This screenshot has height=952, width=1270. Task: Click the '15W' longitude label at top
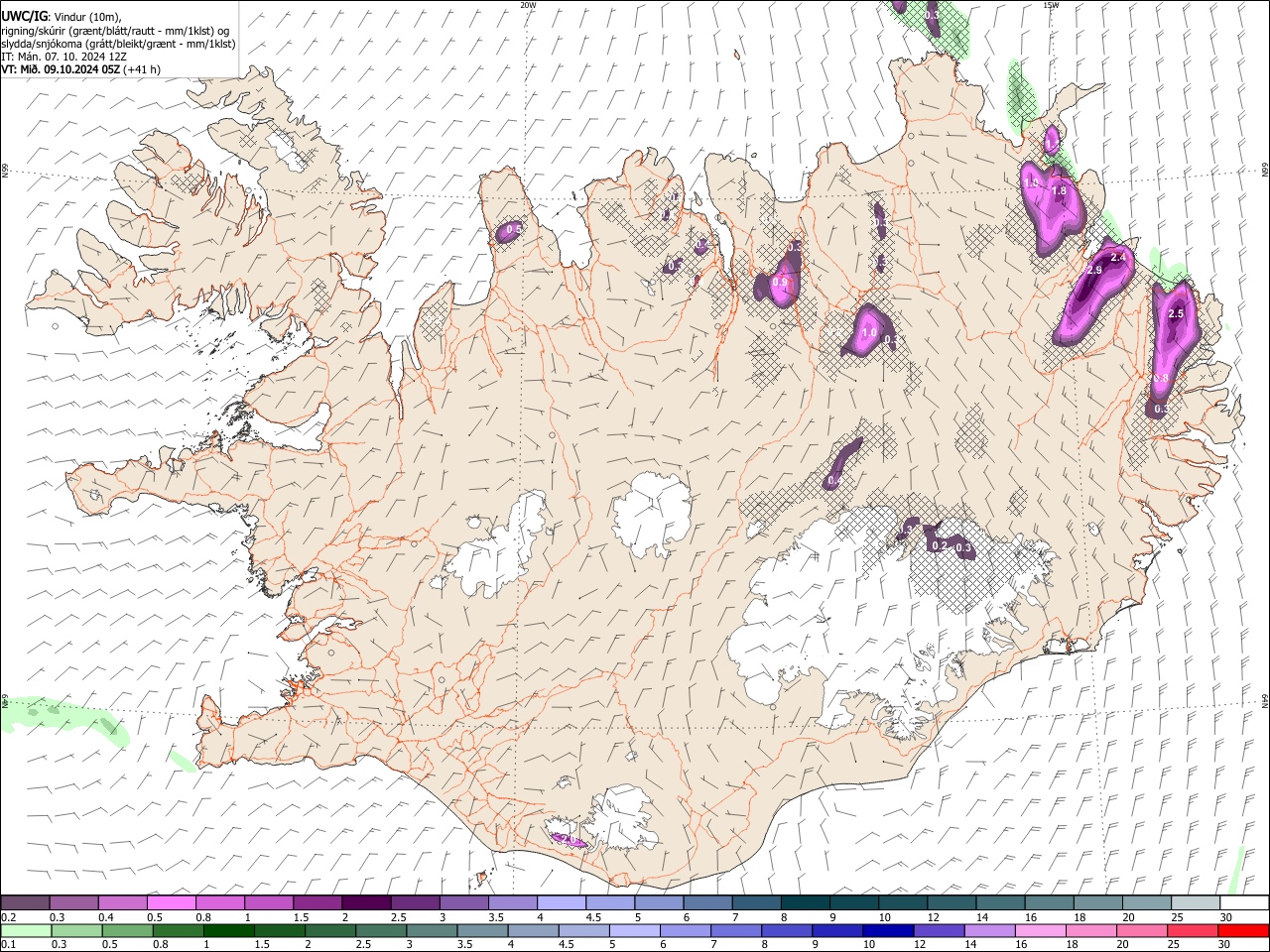[x=1050, y=5]
